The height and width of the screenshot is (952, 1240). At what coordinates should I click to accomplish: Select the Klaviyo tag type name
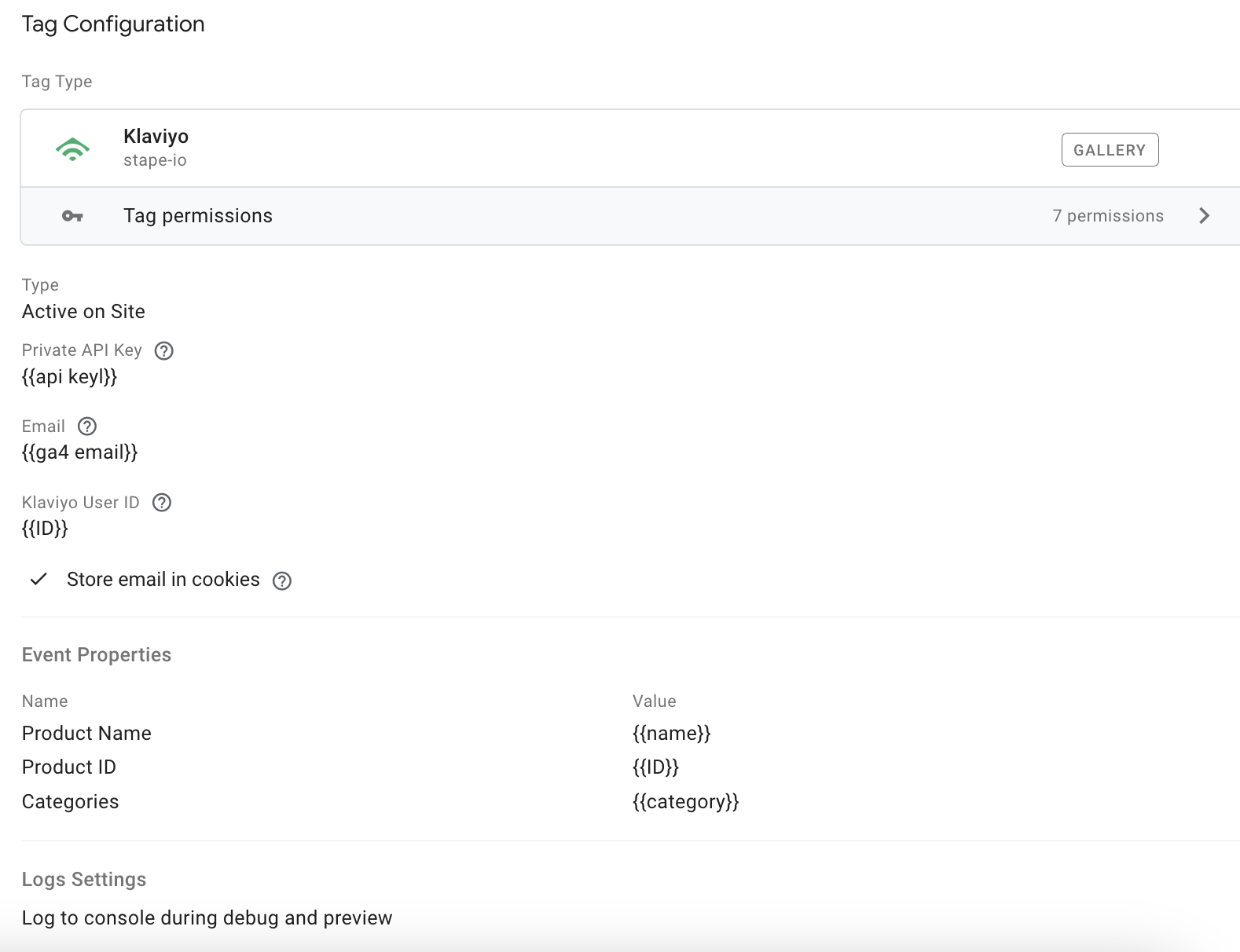[x=156, y=136]
